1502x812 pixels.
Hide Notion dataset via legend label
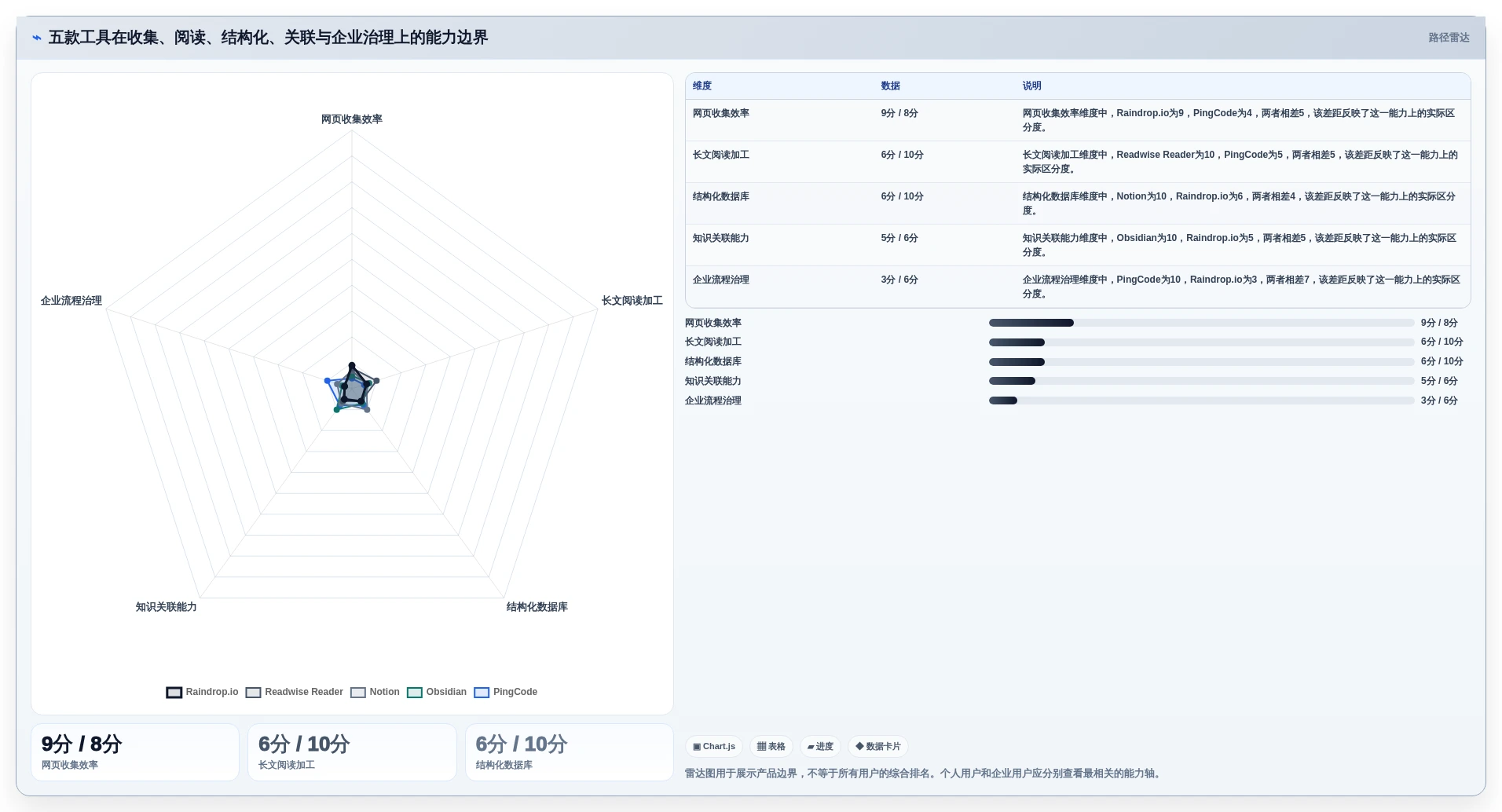[x=385, y=692]
